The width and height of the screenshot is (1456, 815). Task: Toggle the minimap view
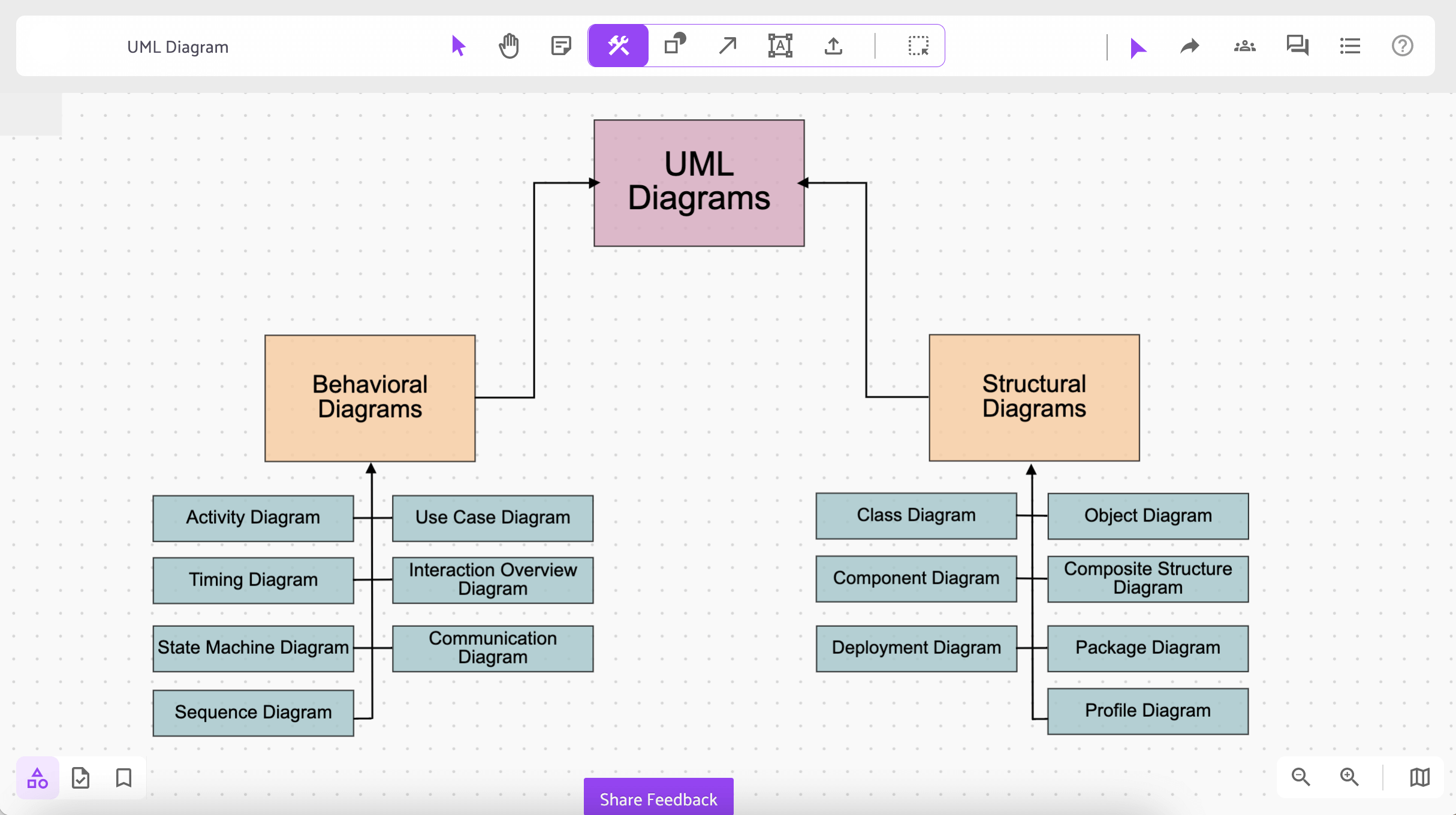[x=1419, y=777]
